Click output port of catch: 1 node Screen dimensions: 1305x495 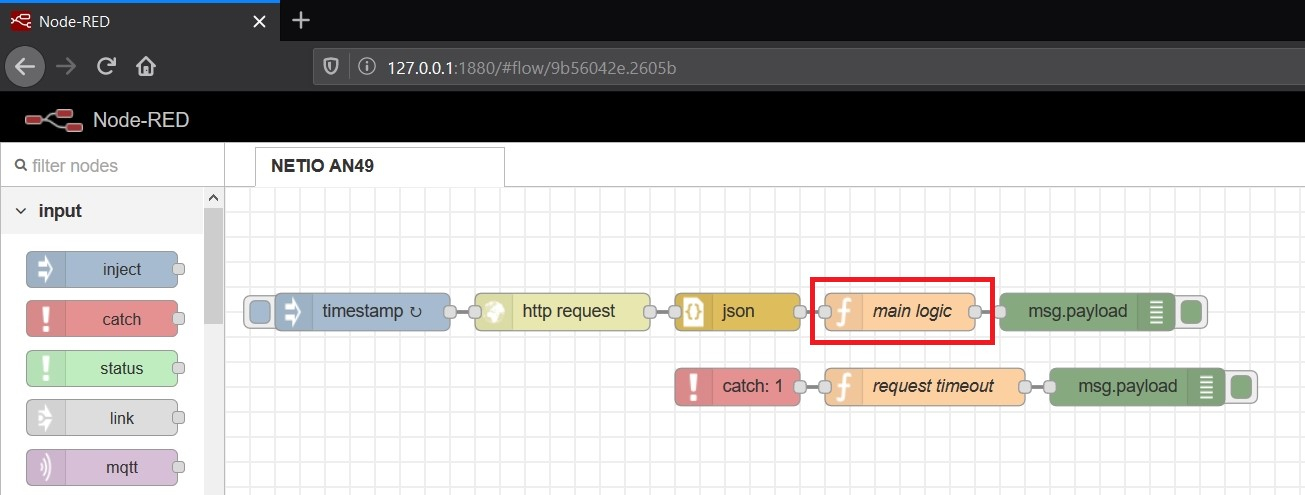(800, 386)
